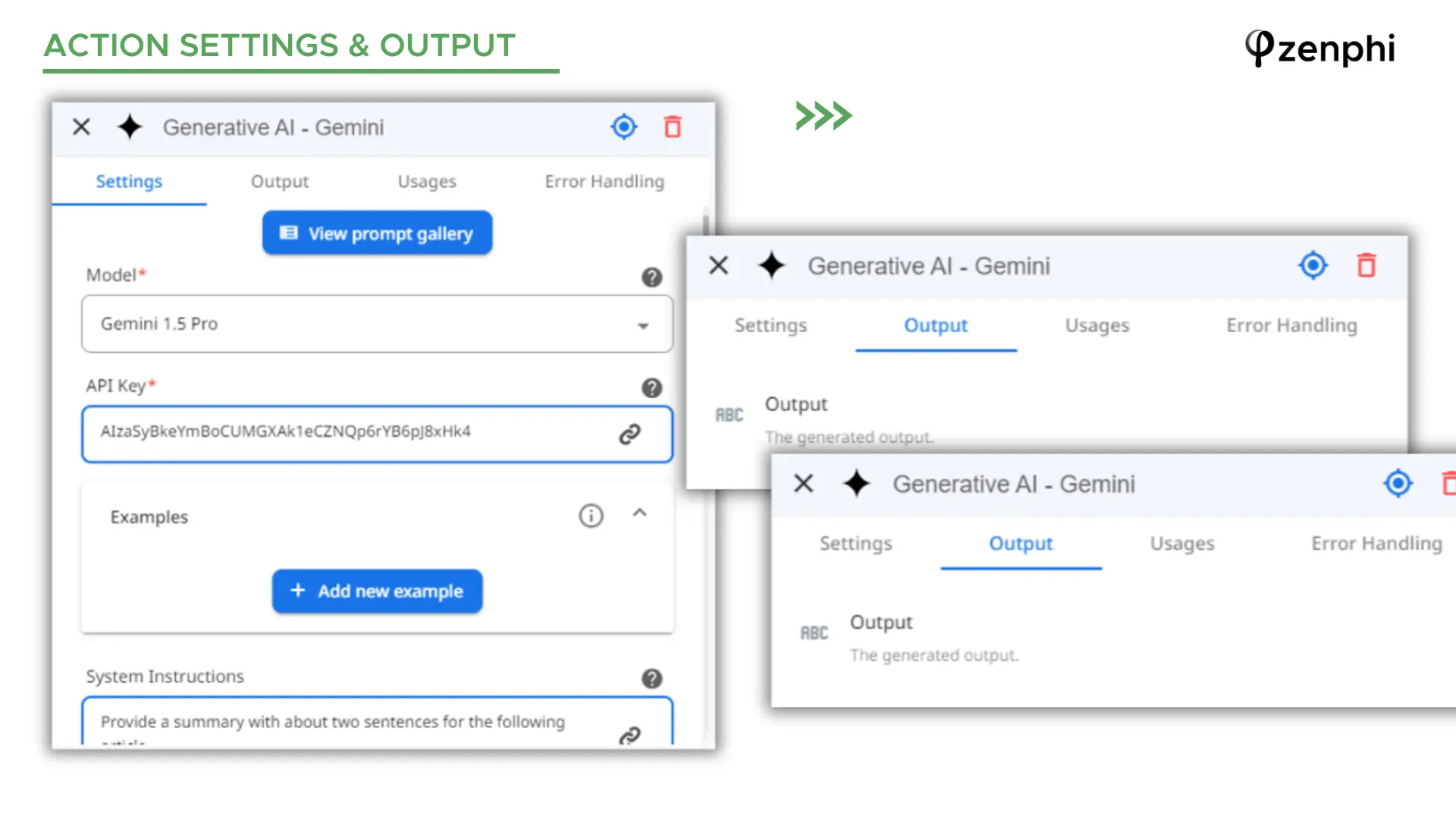Open Error Handling tab in left panel
The width and height of the screenshot is (1456, 819).
pos(604,181)
